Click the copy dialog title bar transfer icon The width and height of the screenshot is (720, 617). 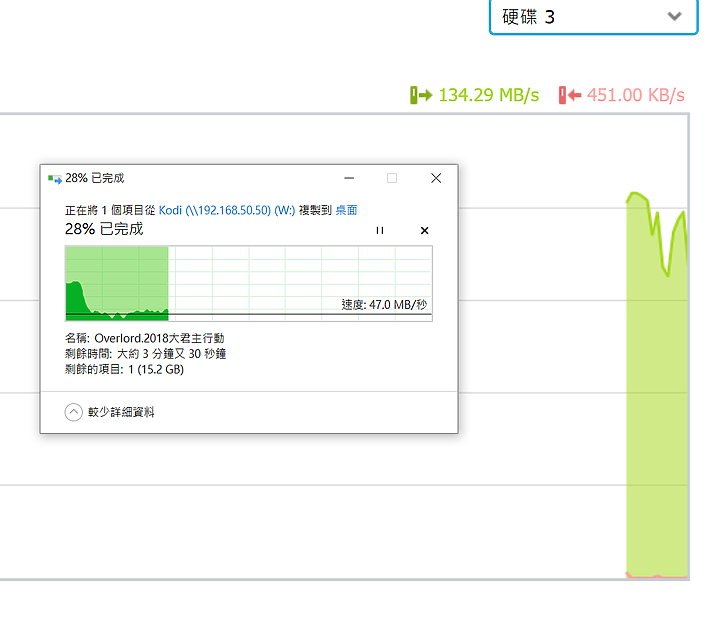coord(55,179)
